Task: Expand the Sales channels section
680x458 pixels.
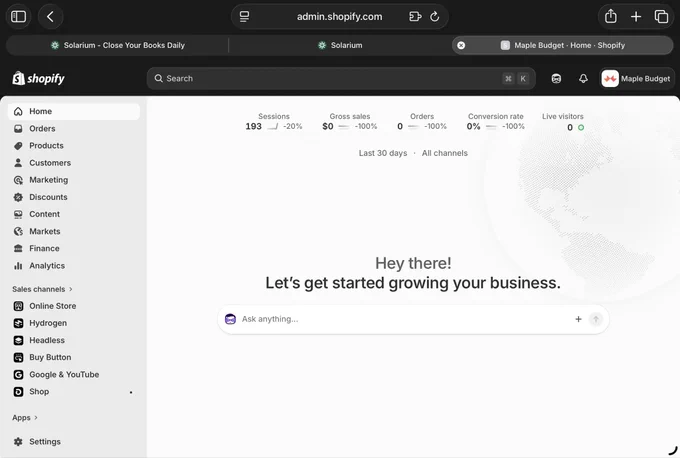Action: point(42,289)
